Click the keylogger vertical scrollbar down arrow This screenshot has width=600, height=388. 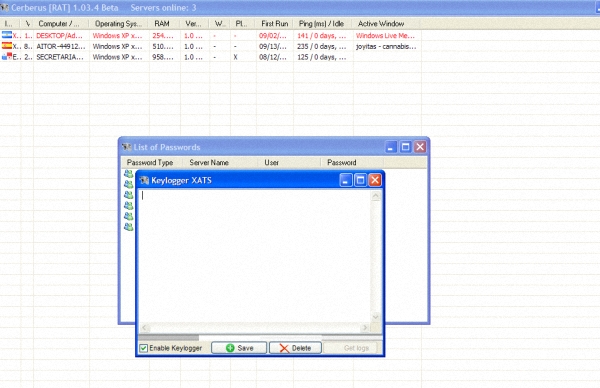376,317
